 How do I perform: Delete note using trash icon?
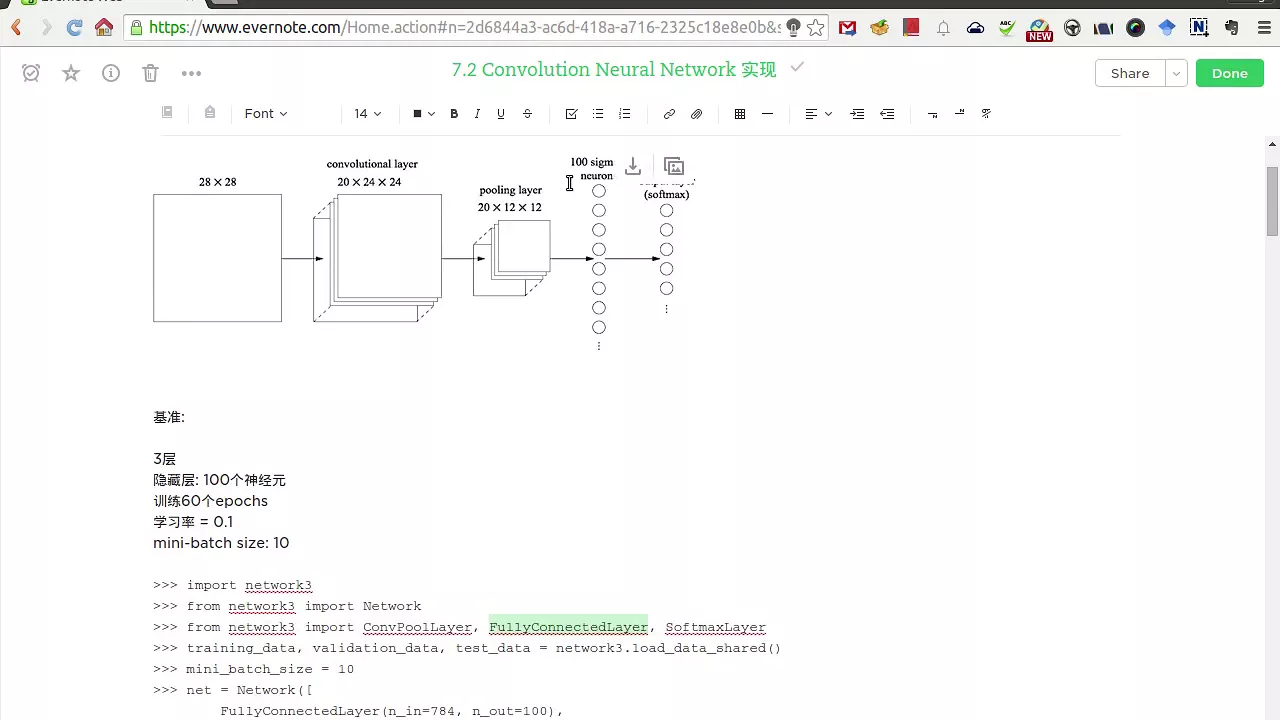point(150,73)
